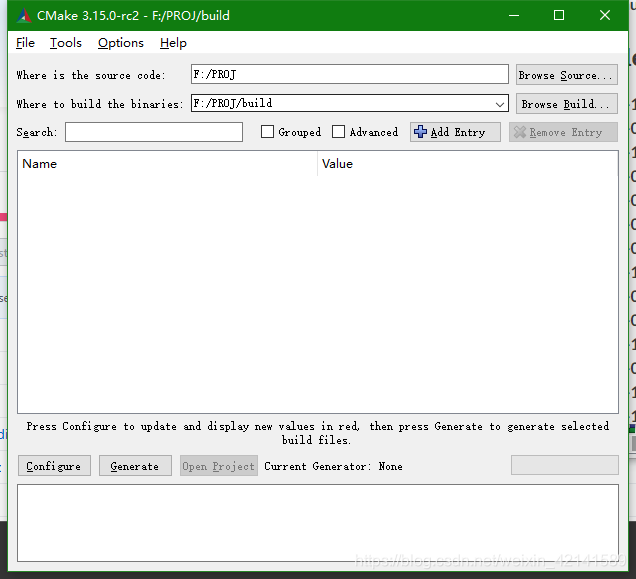
Task: Enable the Advanced checkbox
Action: point(338,131)
